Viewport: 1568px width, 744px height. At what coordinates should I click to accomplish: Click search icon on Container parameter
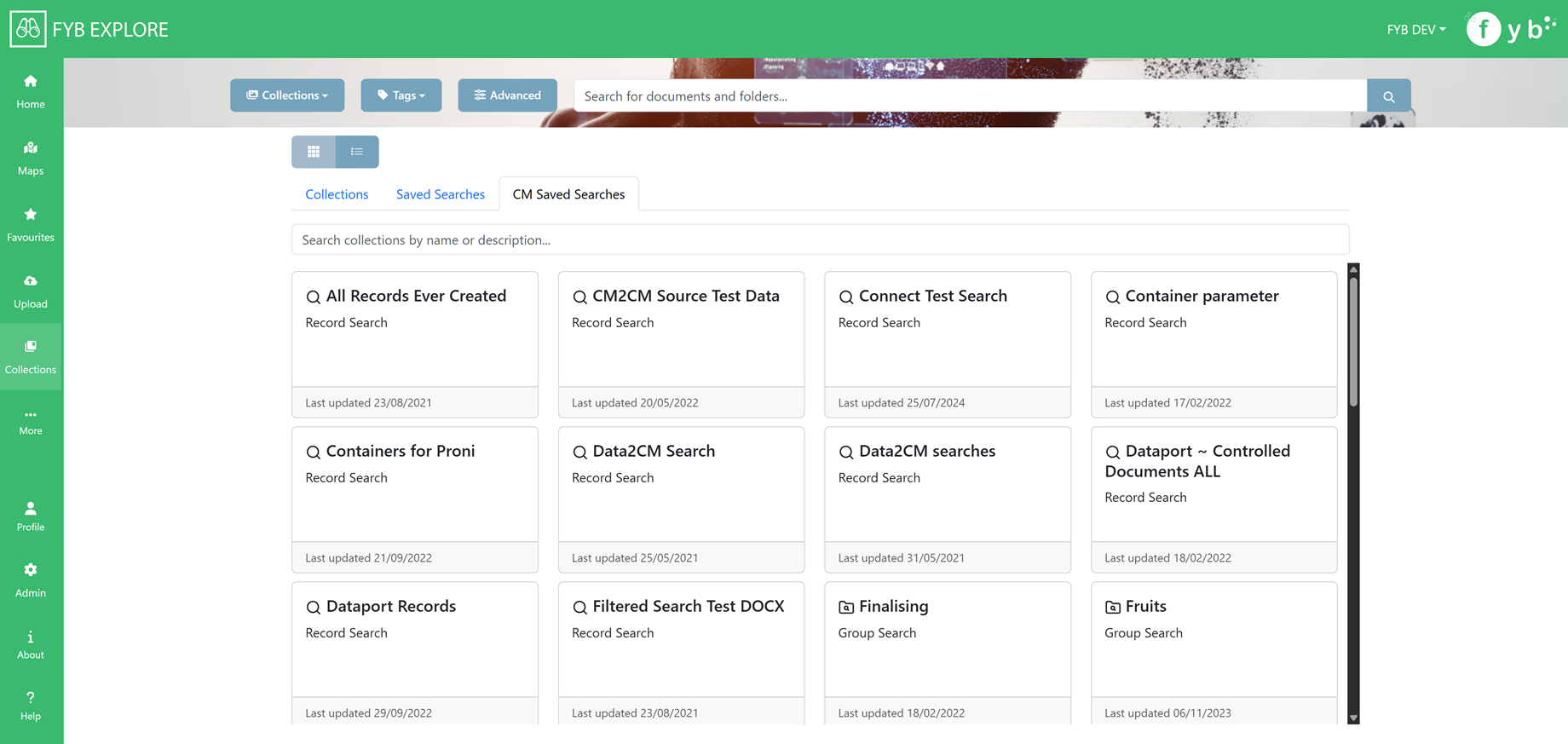1113,297
